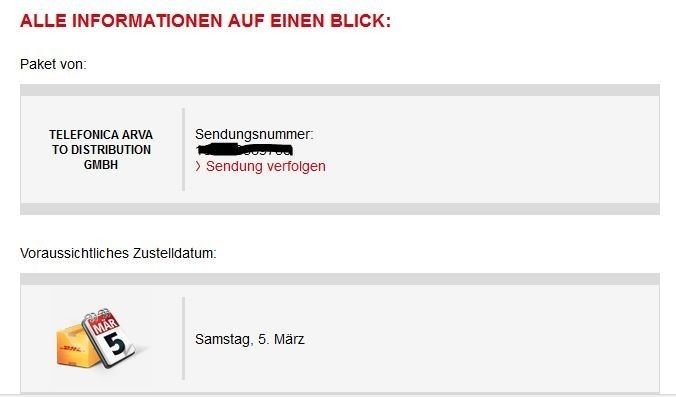Click the ALLE INFORMATIONEN AUF EINEN BLICK heading
This screenshot has width=676, height=397.
tap(205, 21)
